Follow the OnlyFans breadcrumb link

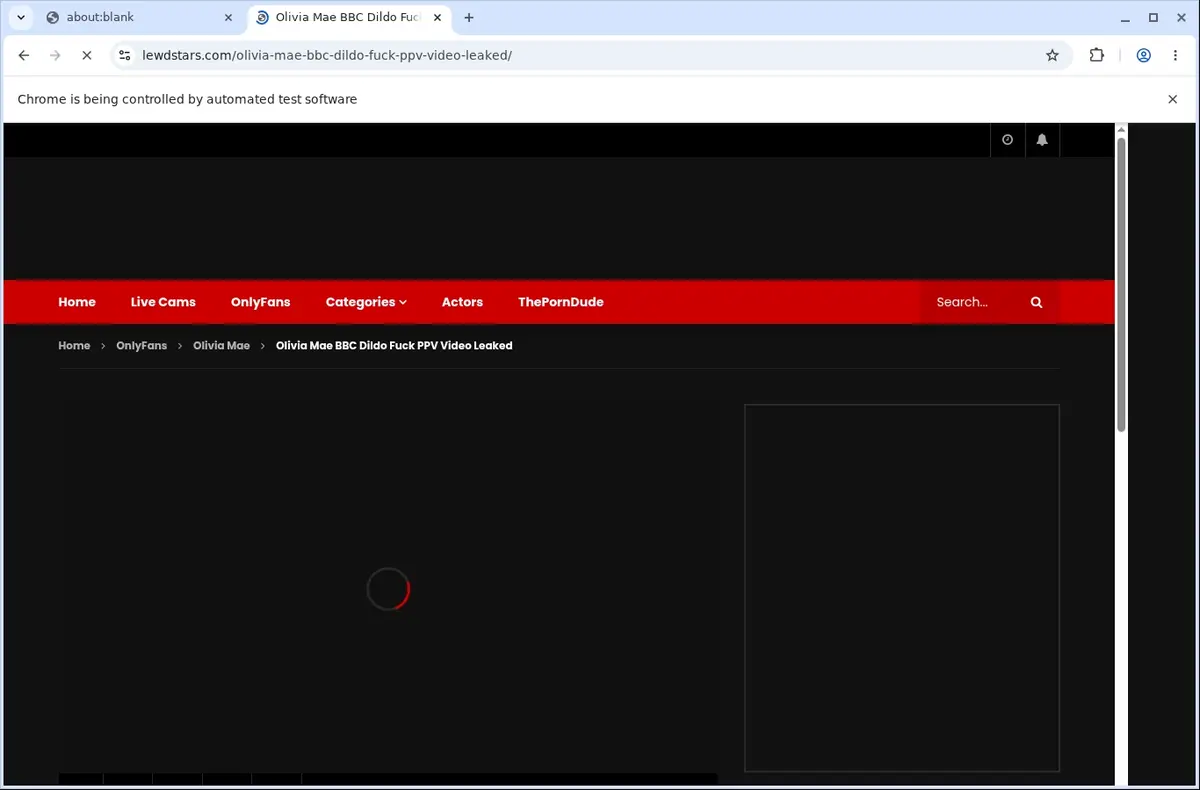(x=141, y=345)
